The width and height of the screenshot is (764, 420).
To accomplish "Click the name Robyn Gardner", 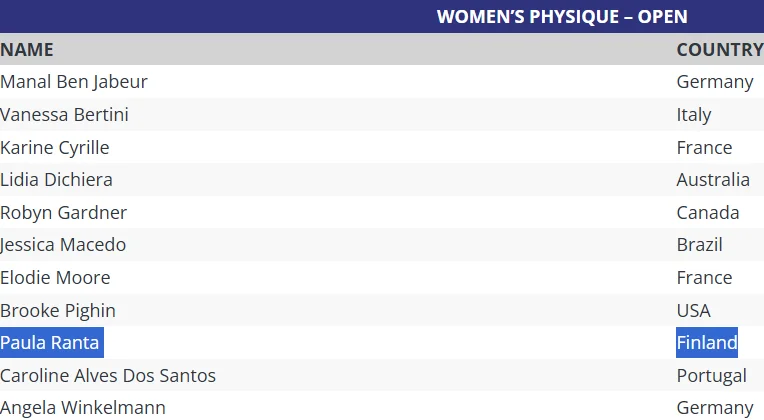I will coord(63,213).
